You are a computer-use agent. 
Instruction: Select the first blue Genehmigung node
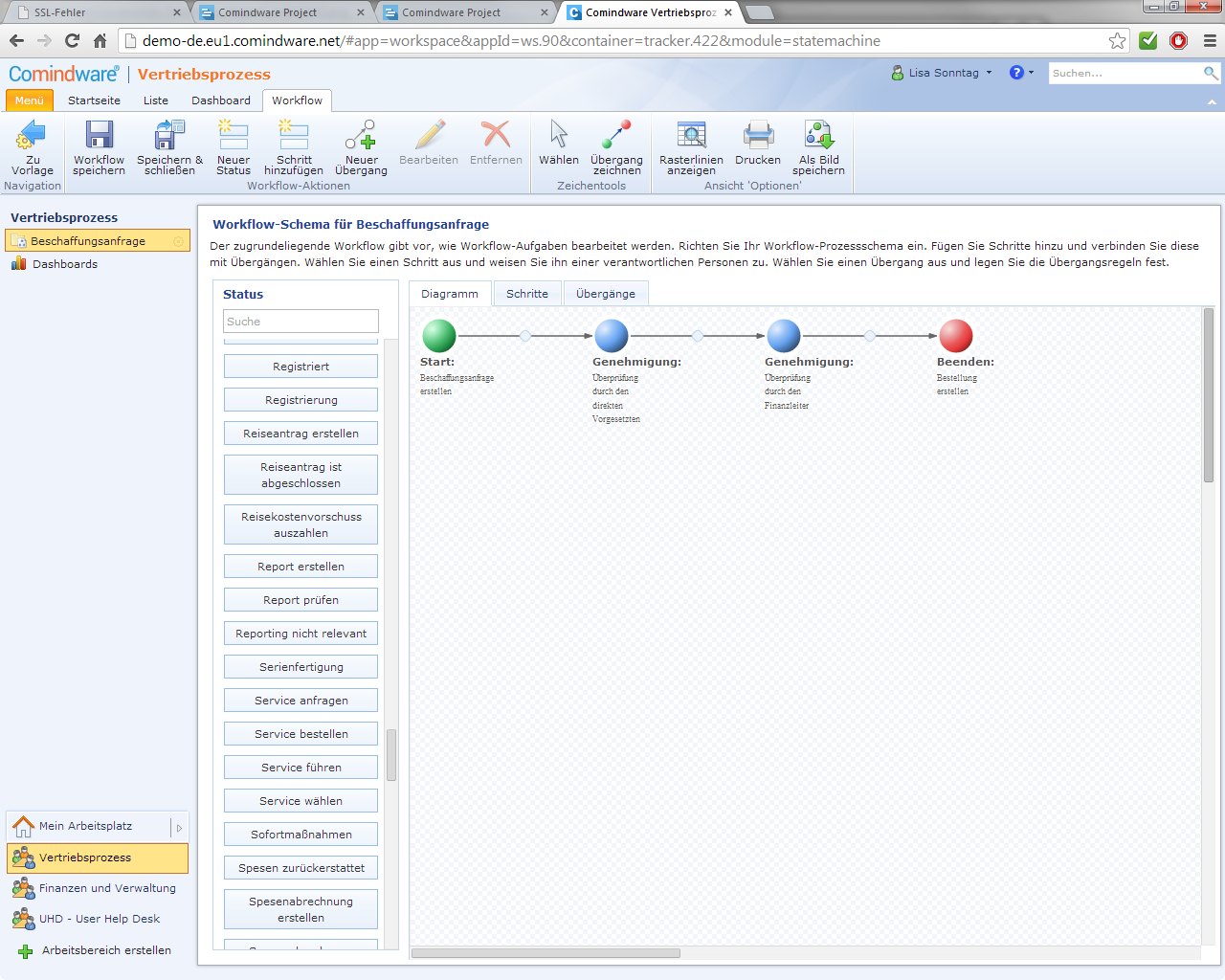click(x=612, y=336)
